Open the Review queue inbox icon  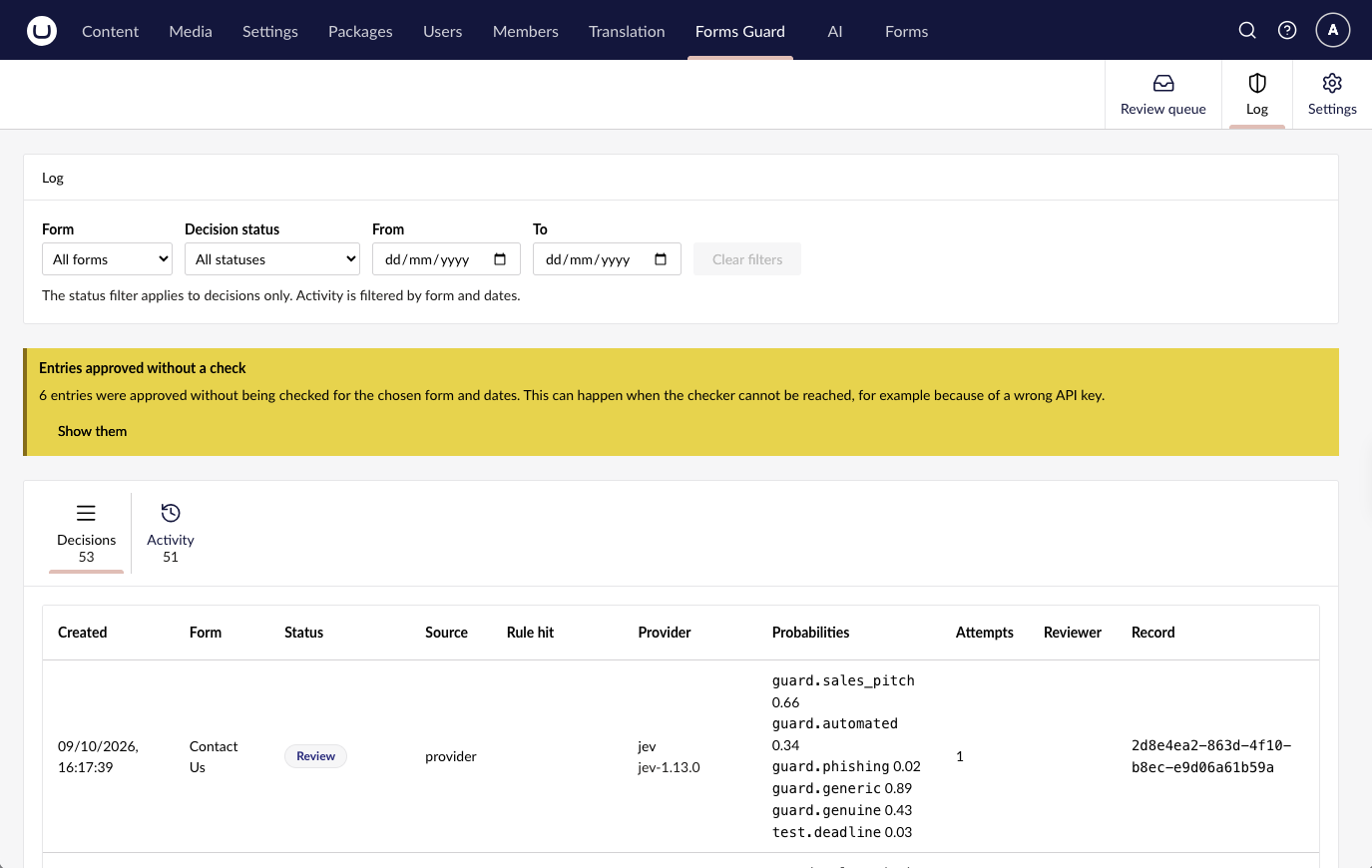(1163, 83)
